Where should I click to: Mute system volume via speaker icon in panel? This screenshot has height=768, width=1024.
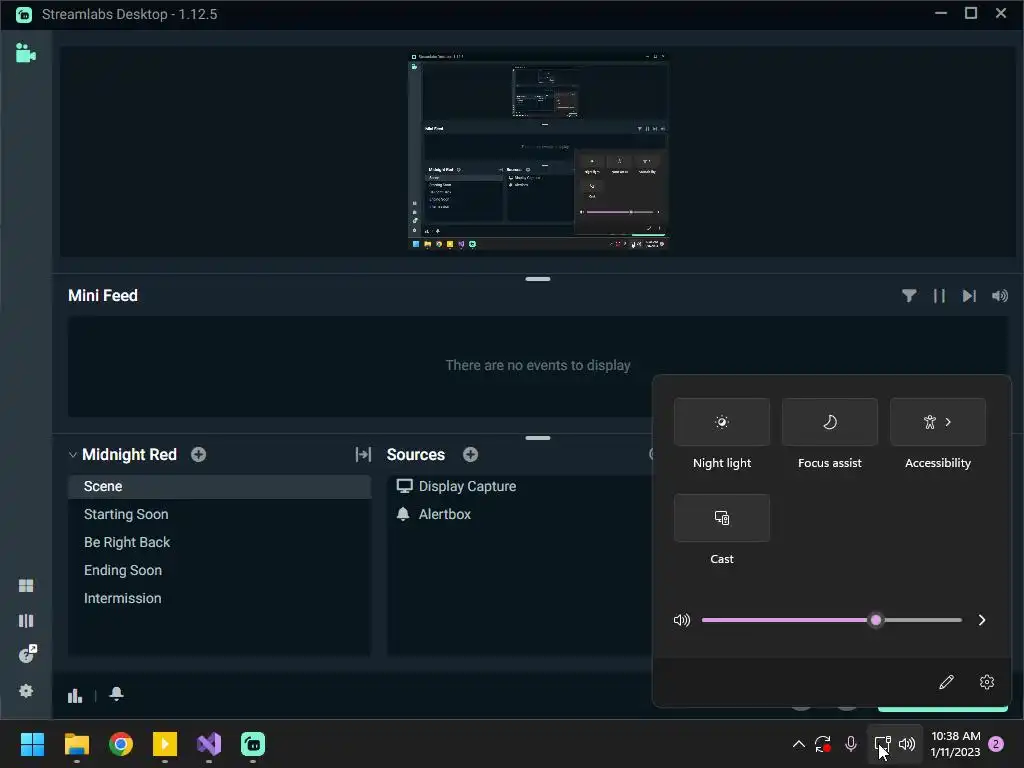tap(682, 620)
